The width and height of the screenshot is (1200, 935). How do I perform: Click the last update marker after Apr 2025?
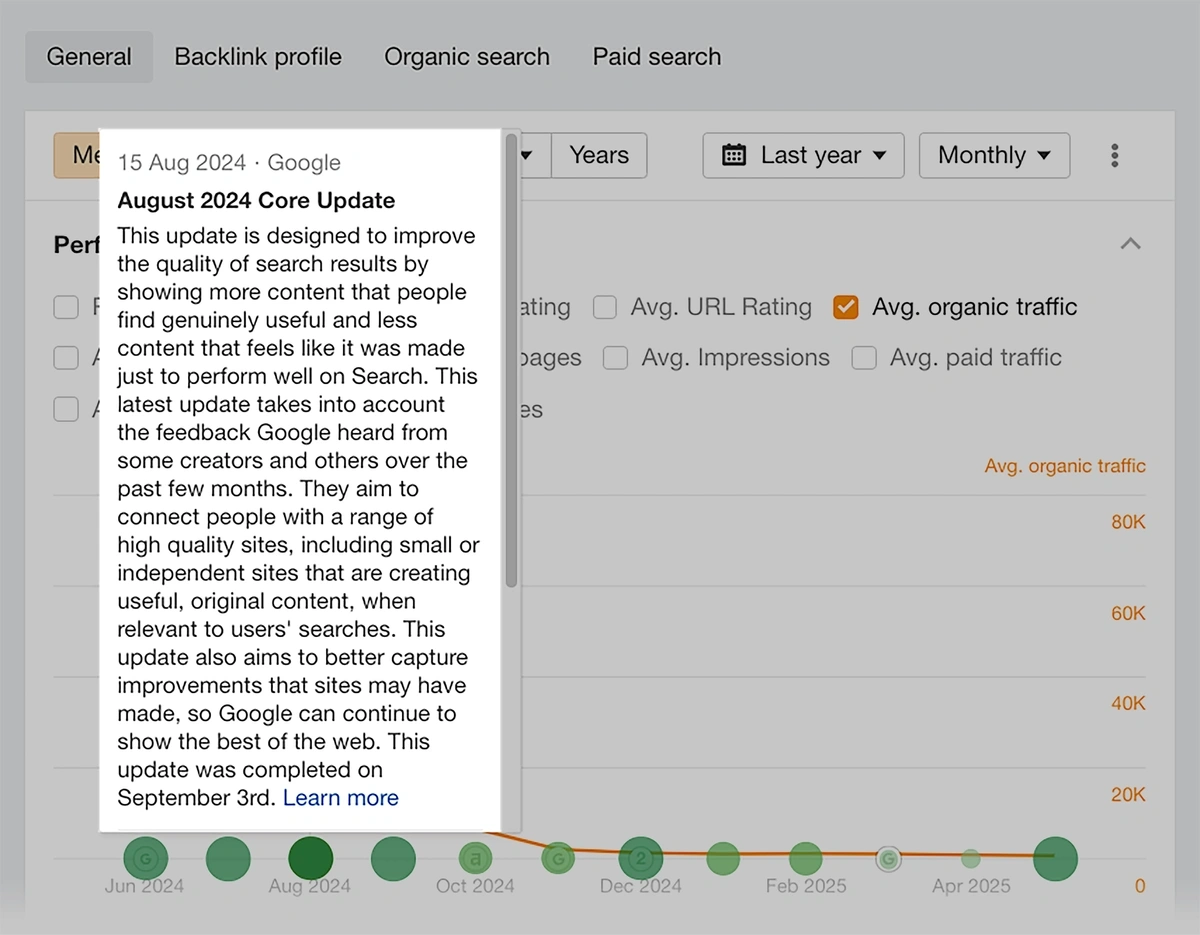click(1054, 858)
